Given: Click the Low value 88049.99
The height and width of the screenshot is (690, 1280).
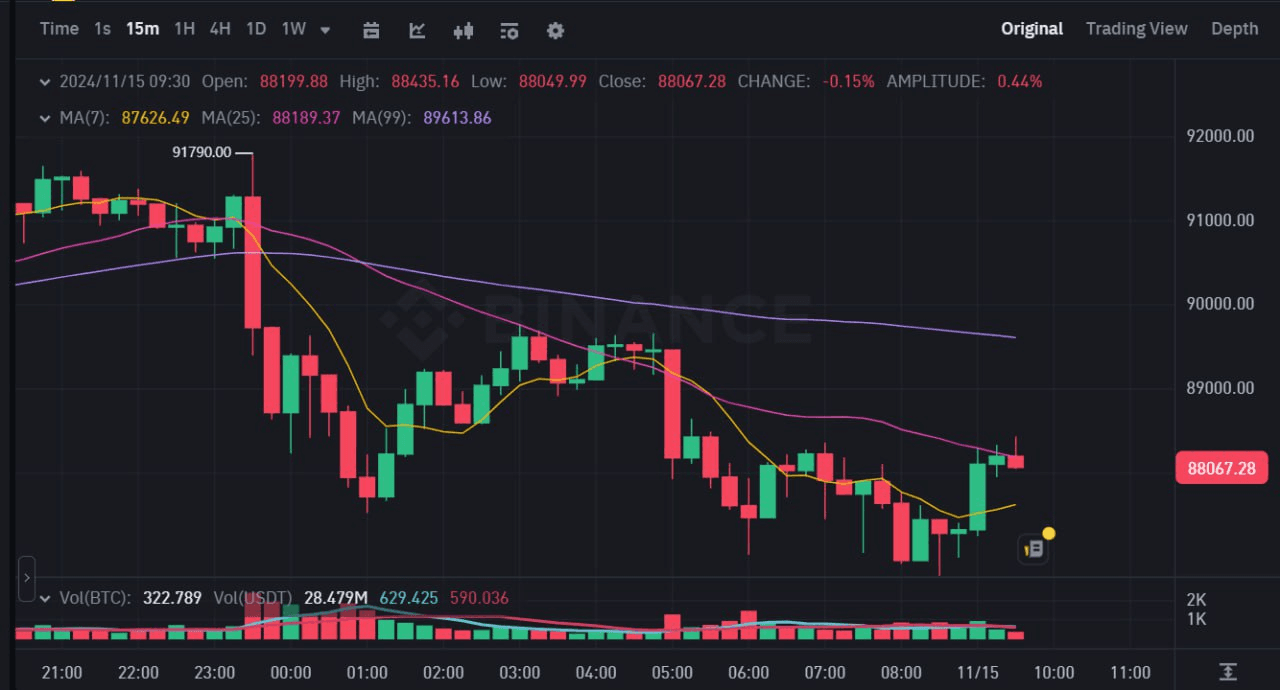Looking at the screenshot, I should click(552, 81).
